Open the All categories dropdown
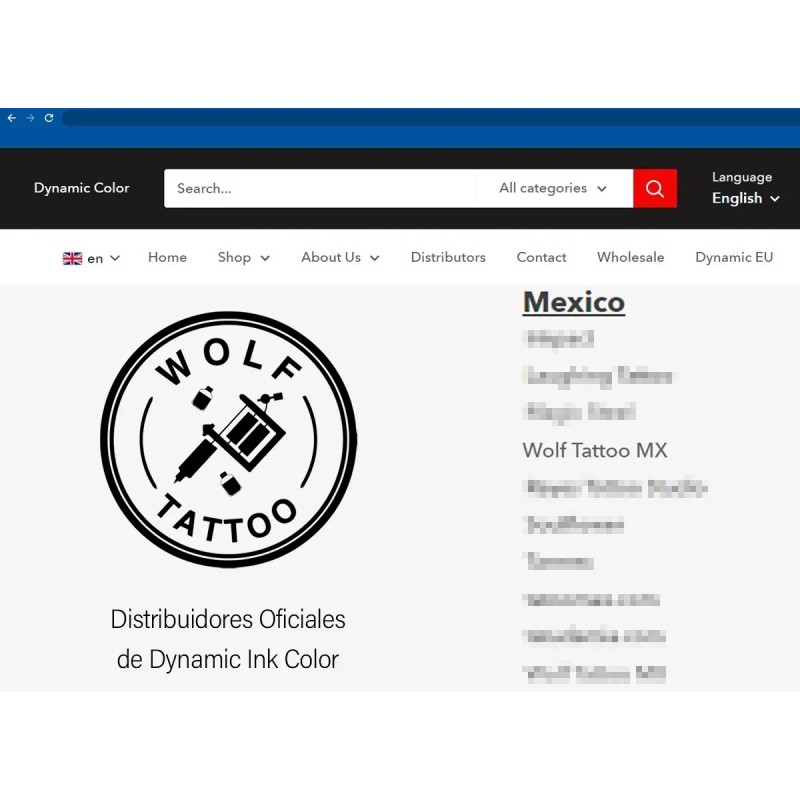The width and height of the screenshot is (800, 800). tap(553, 188)
